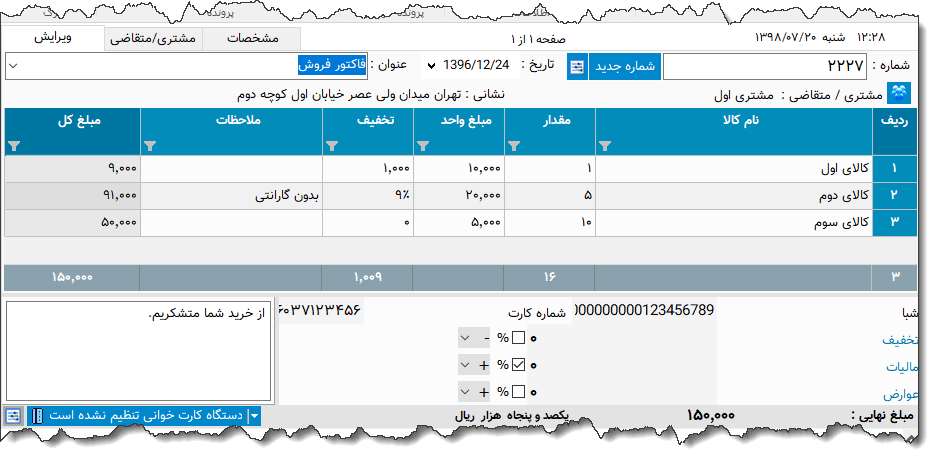
Task: Open the filter on the مبلغ واحد column
Action: 423,145
